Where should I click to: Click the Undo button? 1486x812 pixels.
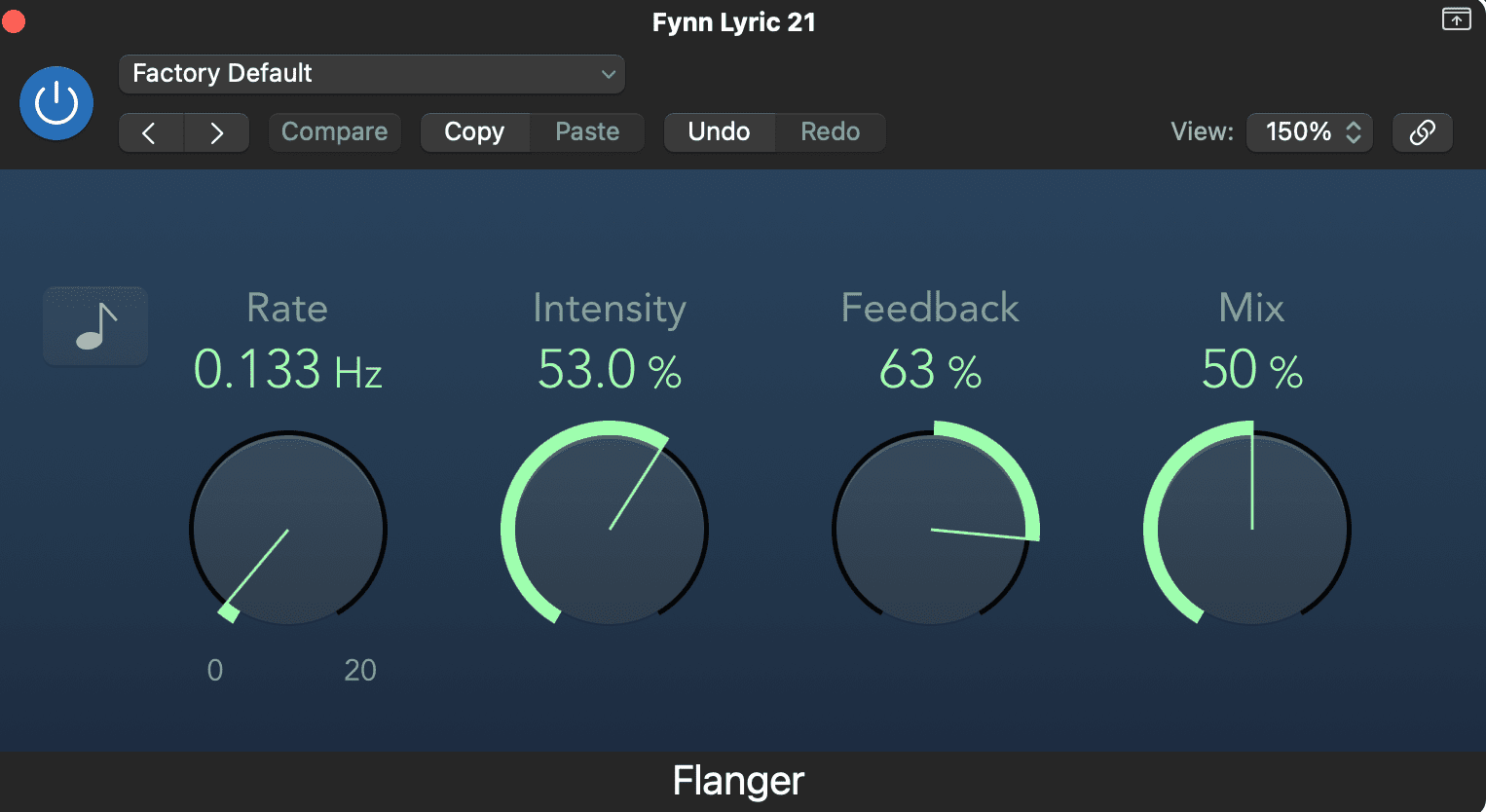[x=720, y=132]
